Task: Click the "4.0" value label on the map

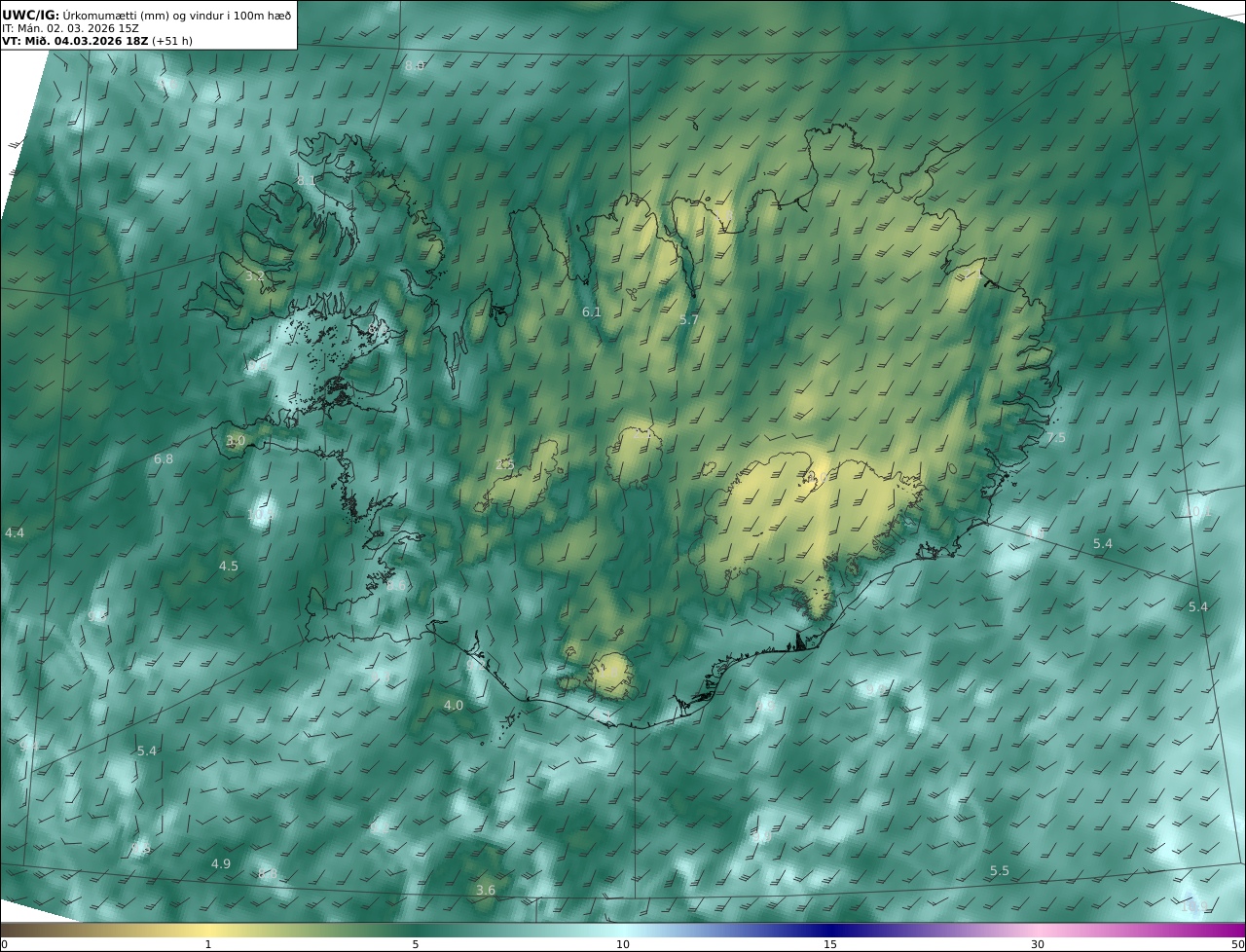Action: (454, 706)
